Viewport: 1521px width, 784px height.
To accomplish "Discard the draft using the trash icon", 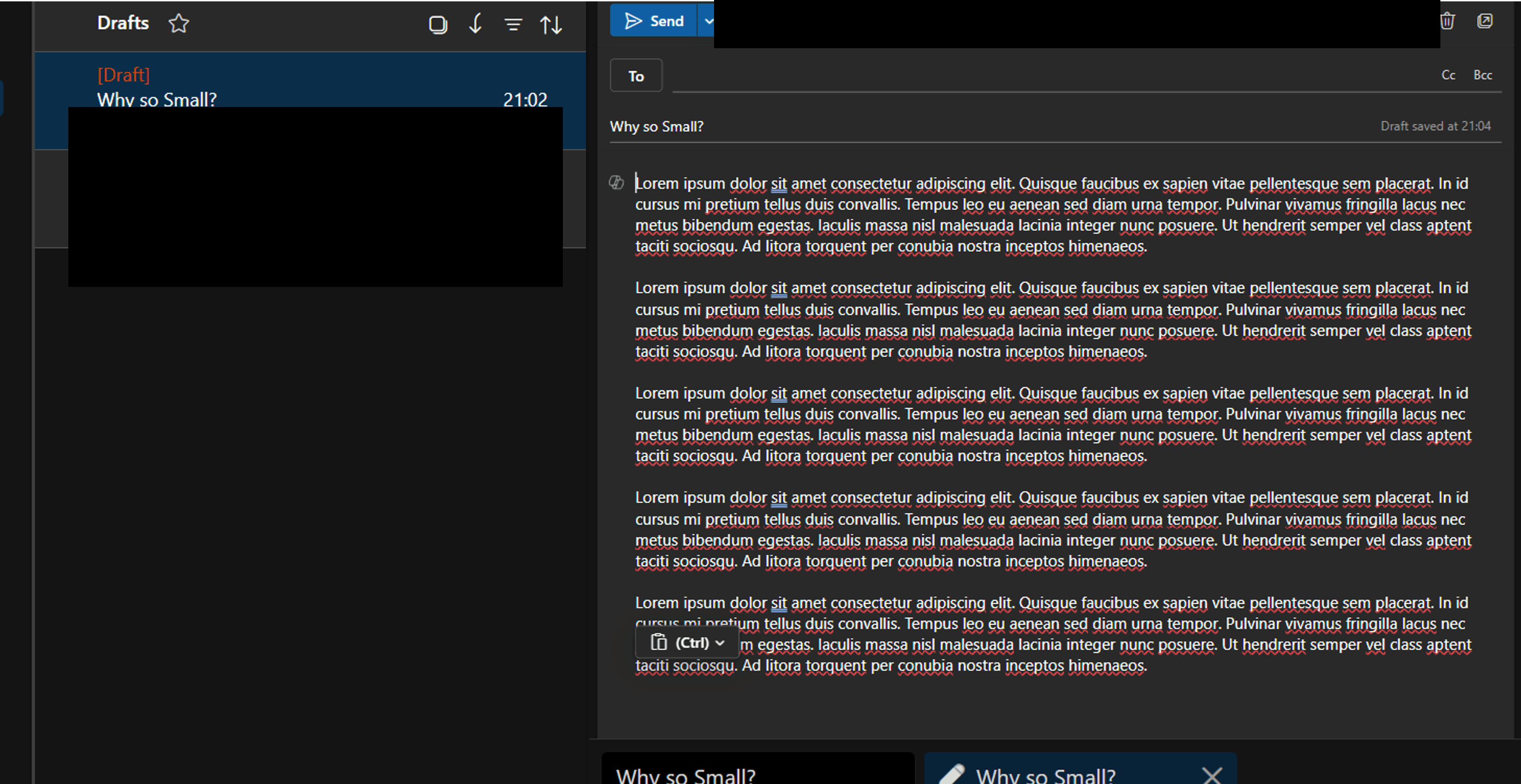I will tap(1447, 20).
